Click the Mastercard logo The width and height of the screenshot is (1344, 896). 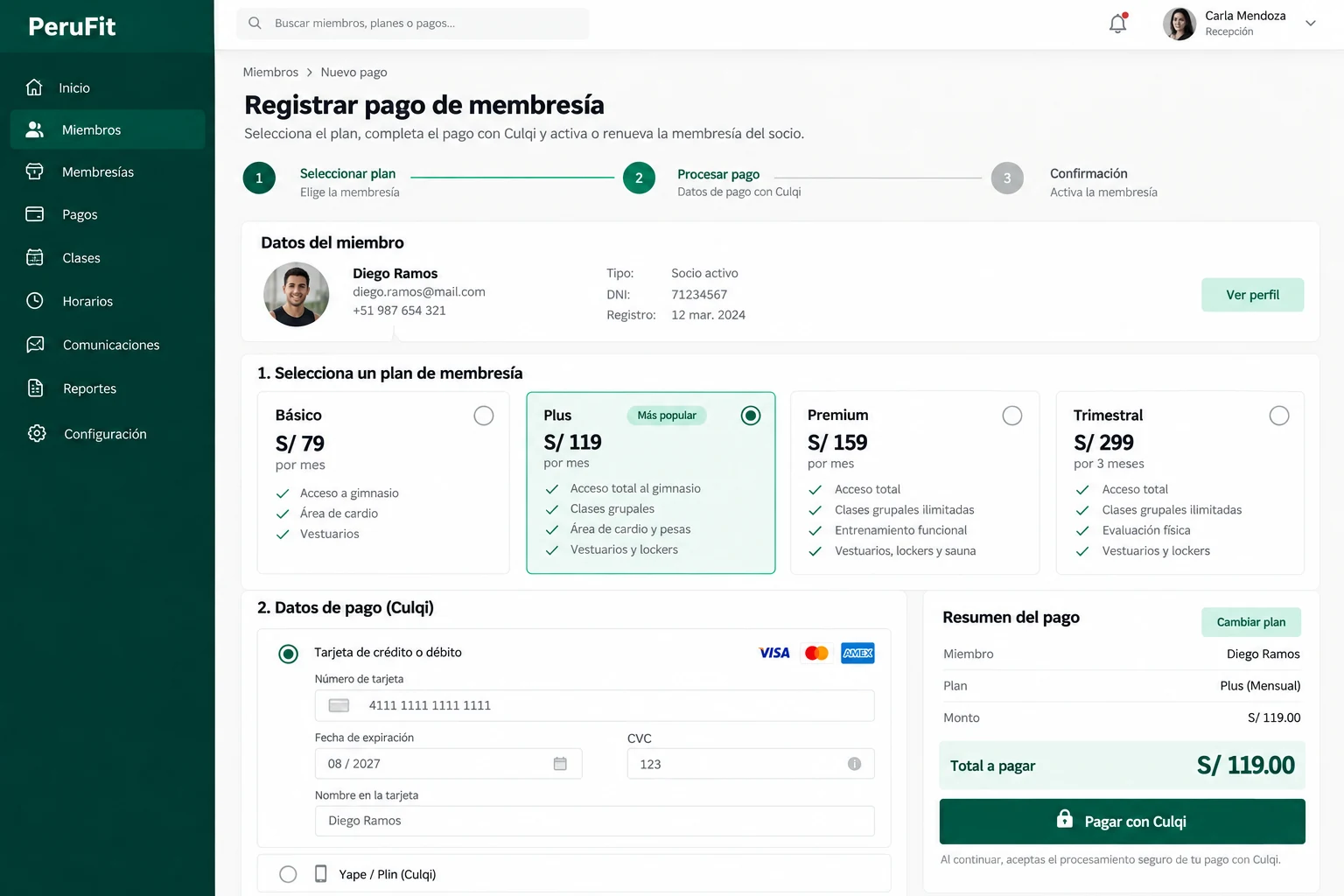tap(816, 653)
